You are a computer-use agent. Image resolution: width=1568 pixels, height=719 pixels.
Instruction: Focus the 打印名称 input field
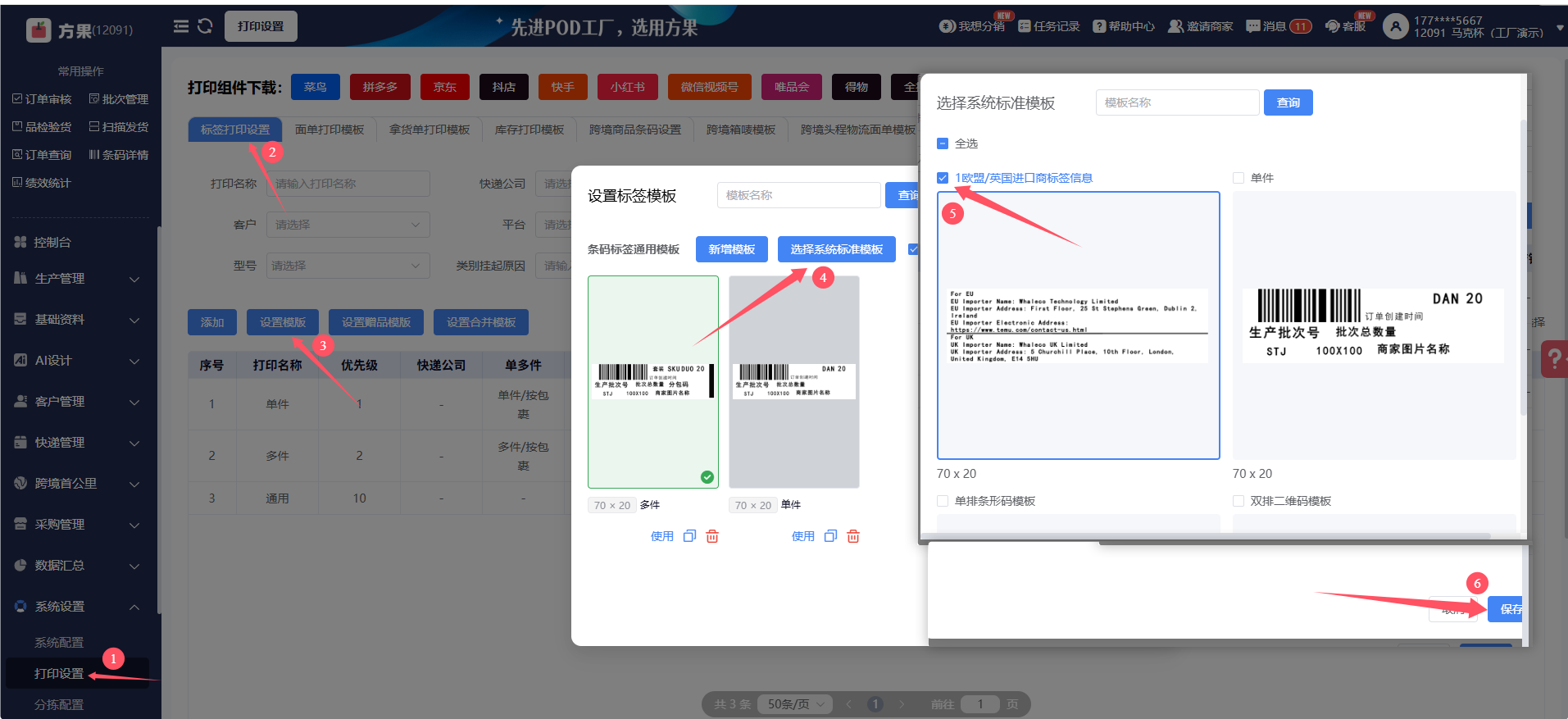pyautogui.click(x=348, y=184)
